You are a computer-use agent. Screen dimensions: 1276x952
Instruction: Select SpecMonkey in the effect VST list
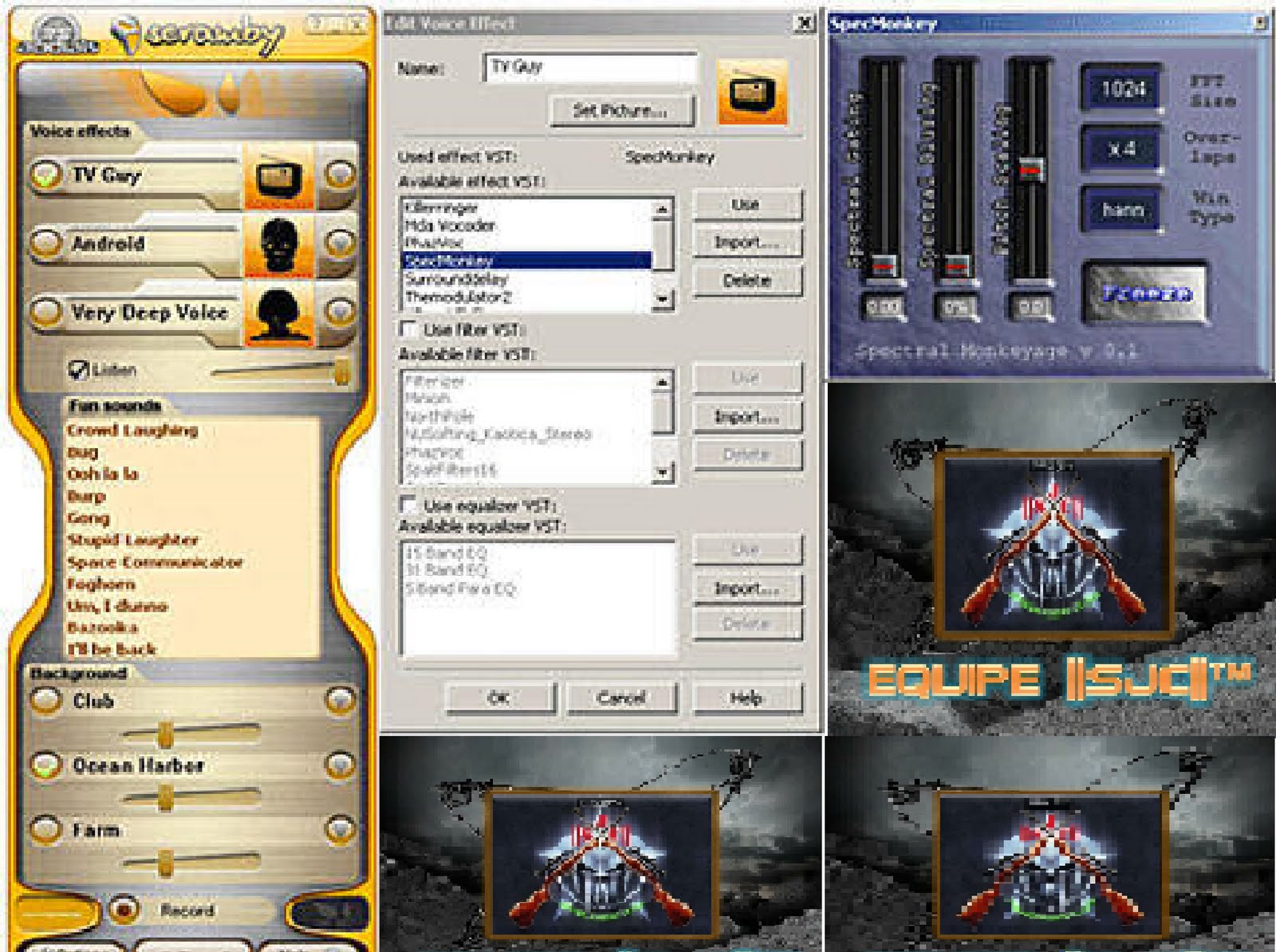[x=527, y=260]
